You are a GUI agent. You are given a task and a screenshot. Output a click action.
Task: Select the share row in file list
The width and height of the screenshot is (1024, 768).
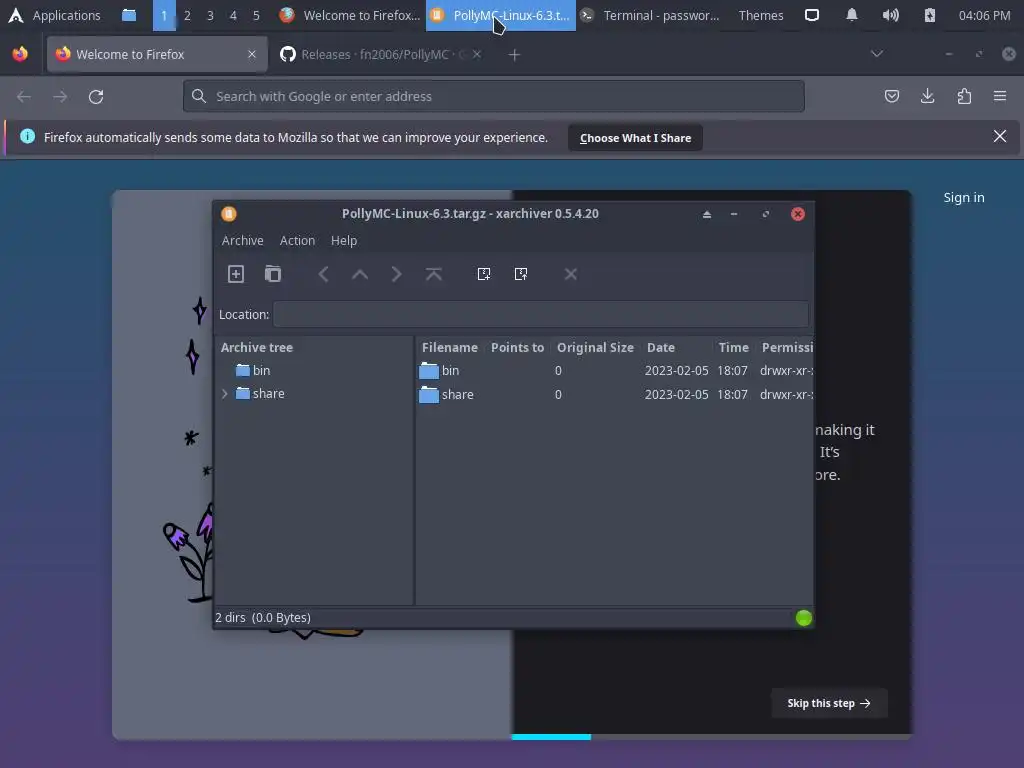coord(615,394)
